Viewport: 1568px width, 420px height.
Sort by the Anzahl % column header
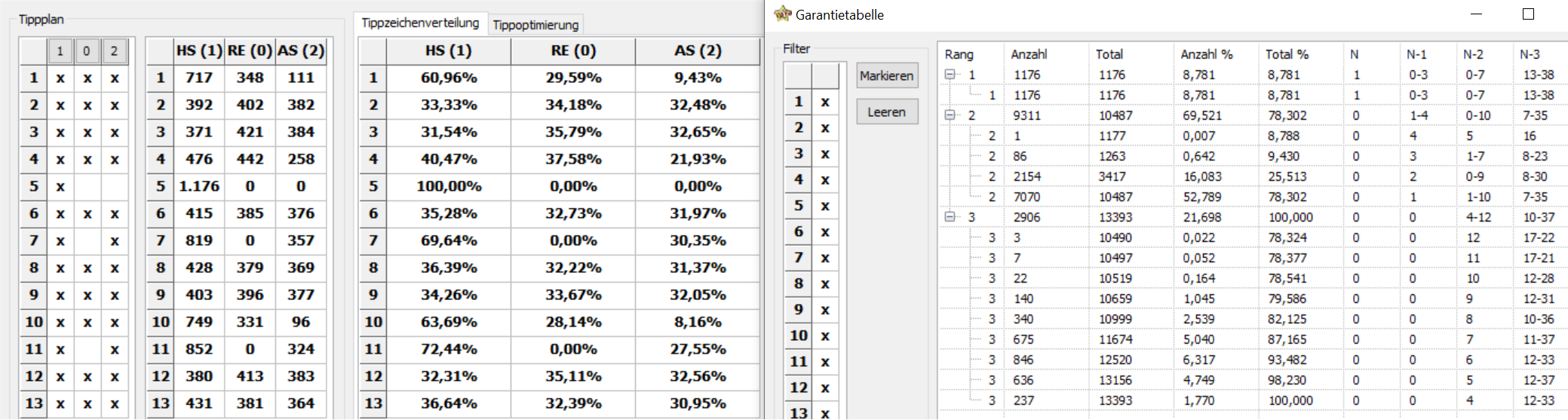[1206, 54]
